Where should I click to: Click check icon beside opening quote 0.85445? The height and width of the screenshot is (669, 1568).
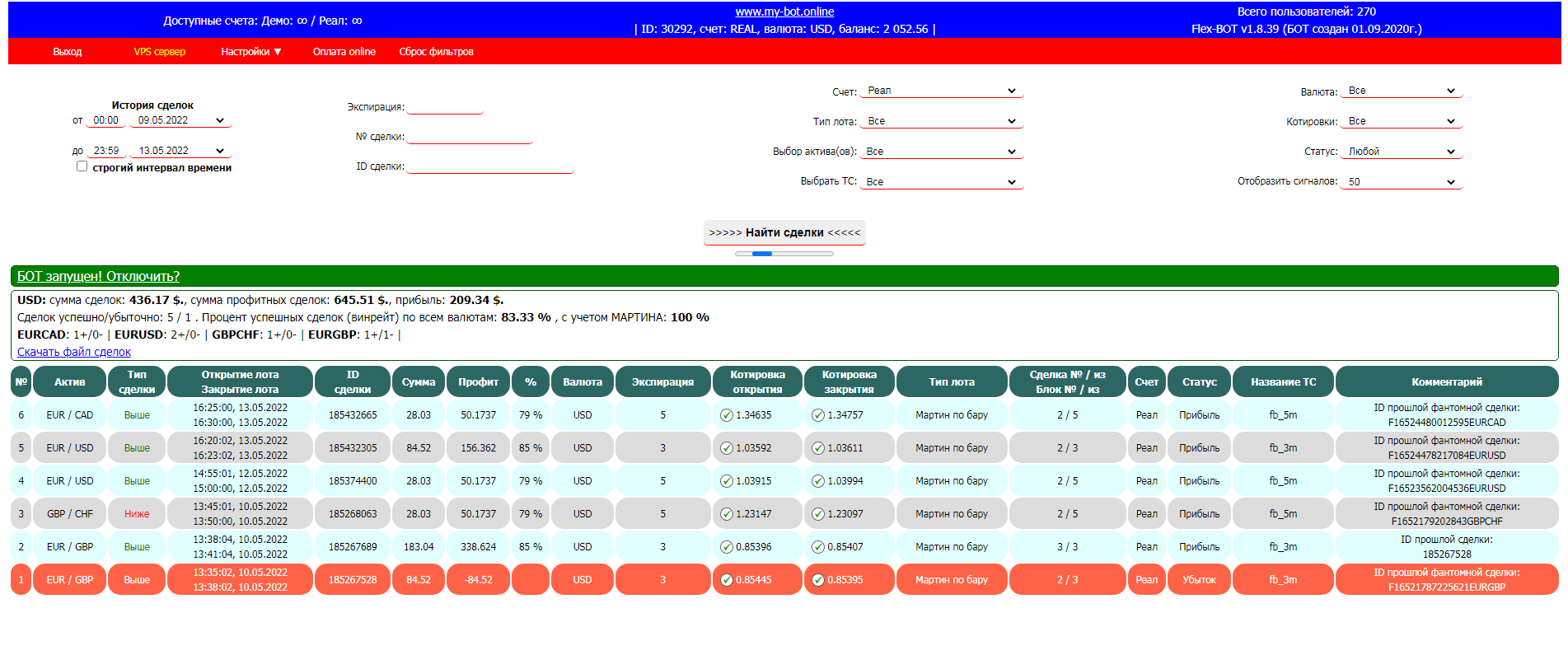pos(727,580)
